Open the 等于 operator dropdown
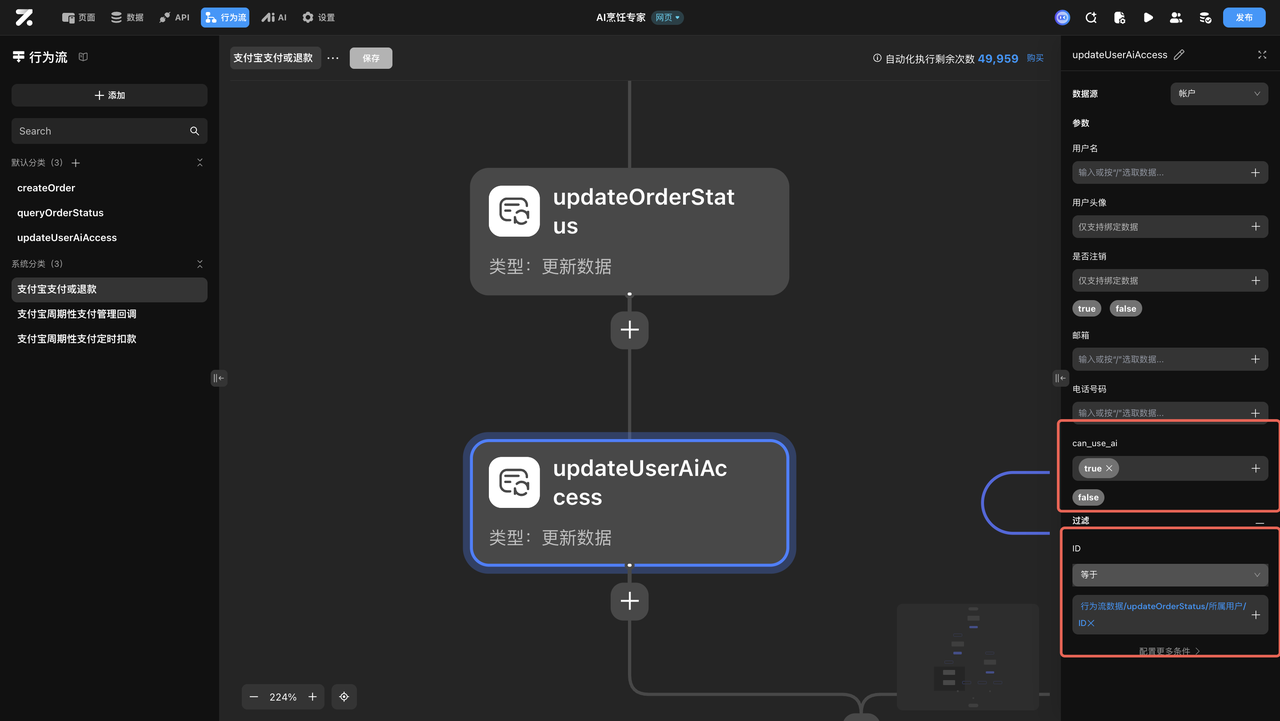Viewport: 1280px width, 721px height. point(1170,575)
